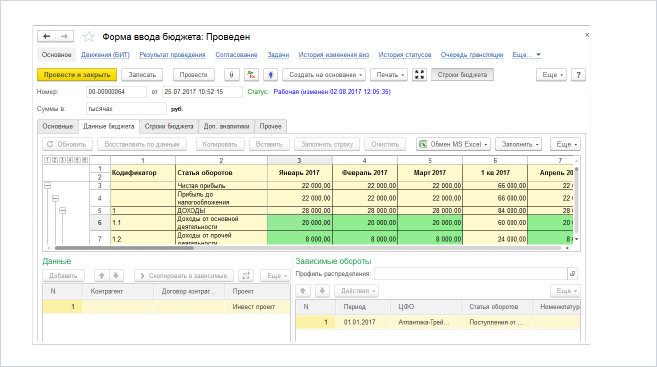Collapse the group at row 5 ДОХОДЫ
Viewport: 657px width, 367px height.
tap(62, 210)
